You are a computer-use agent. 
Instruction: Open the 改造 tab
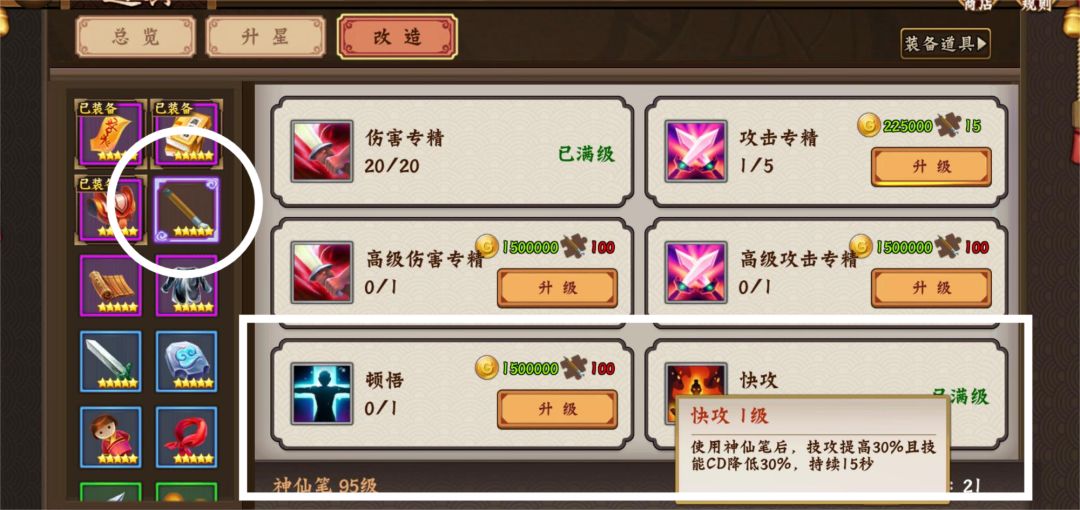[397, 37]
